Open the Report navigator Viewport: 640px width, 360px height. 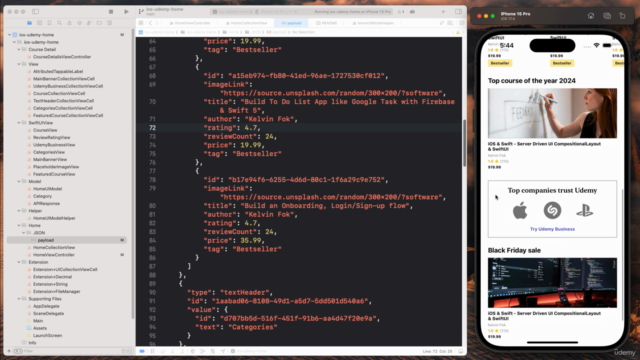pos(109,23)
